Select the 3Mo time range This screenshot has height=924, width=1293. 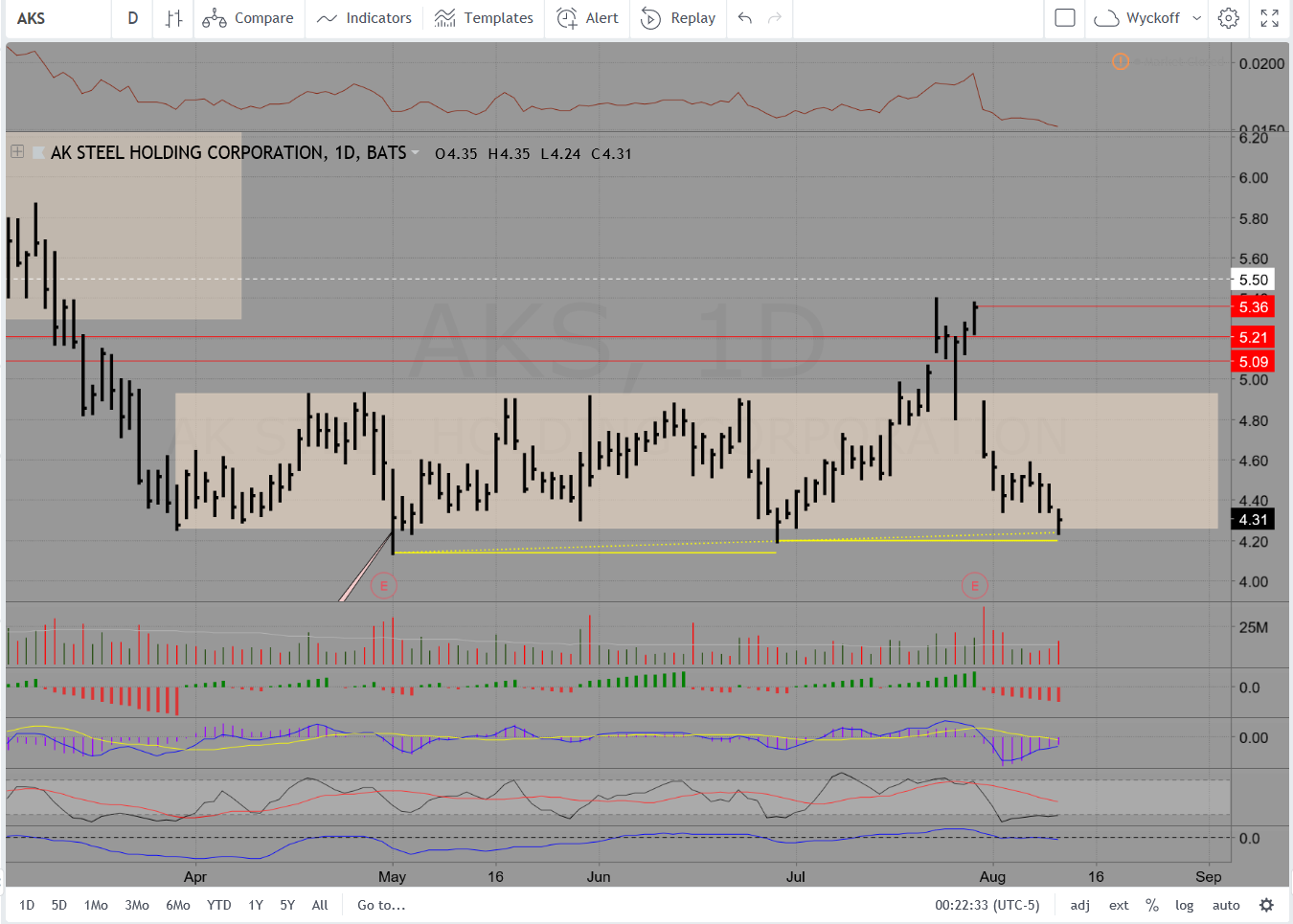coord(137,905)
